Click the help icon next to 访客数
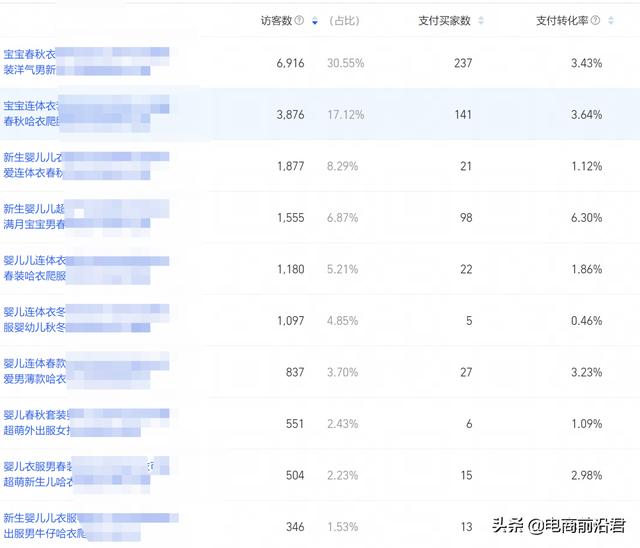 (299, 20)
